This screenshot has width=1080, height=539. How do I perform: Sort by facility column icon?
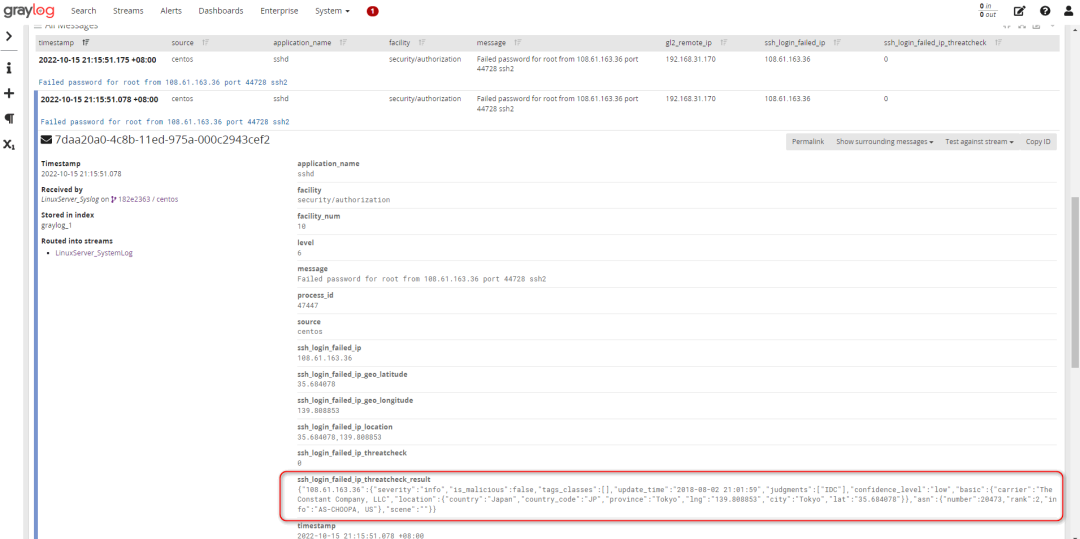click(x=422, y=43)
